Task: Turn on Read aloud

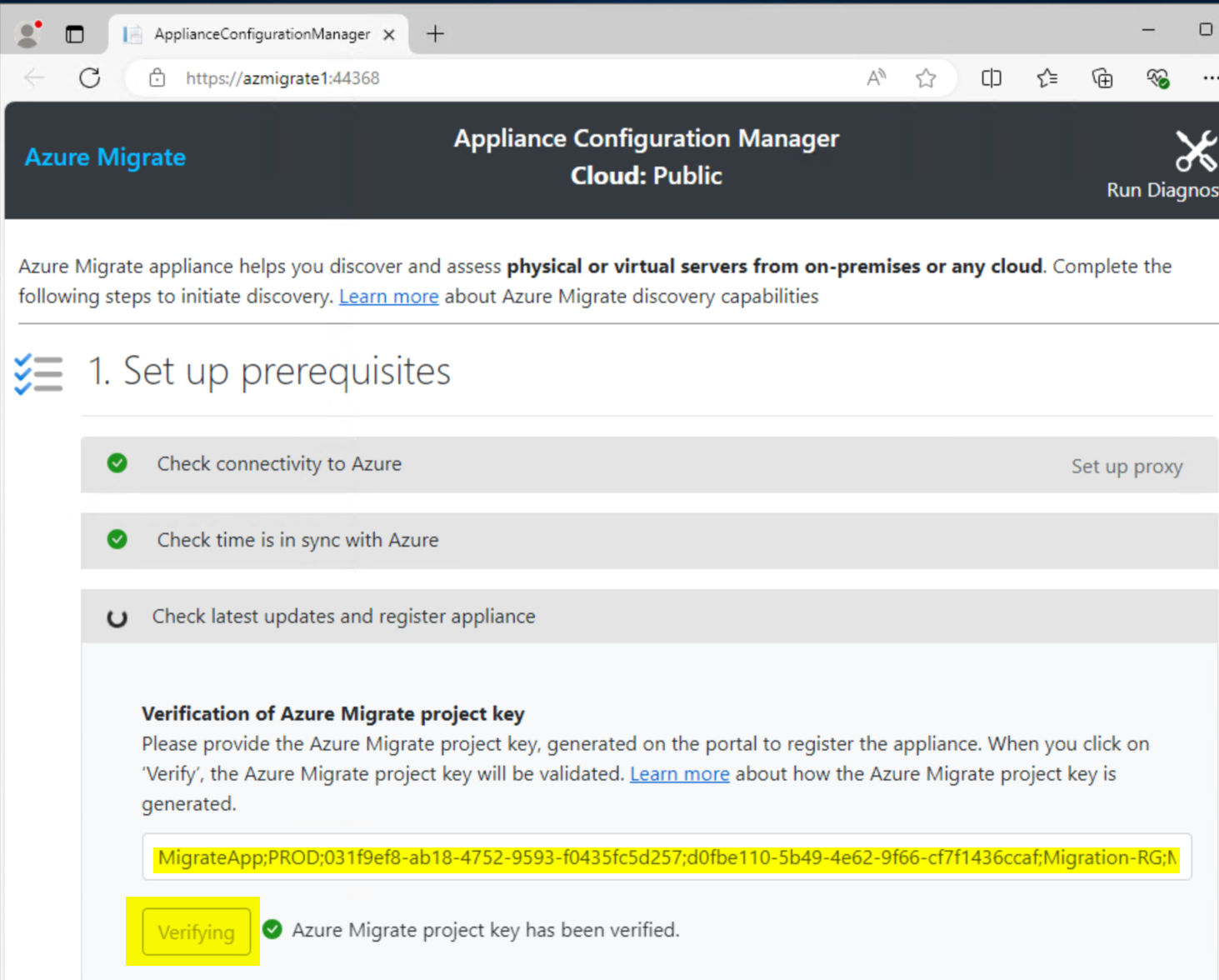Action: 877,78
